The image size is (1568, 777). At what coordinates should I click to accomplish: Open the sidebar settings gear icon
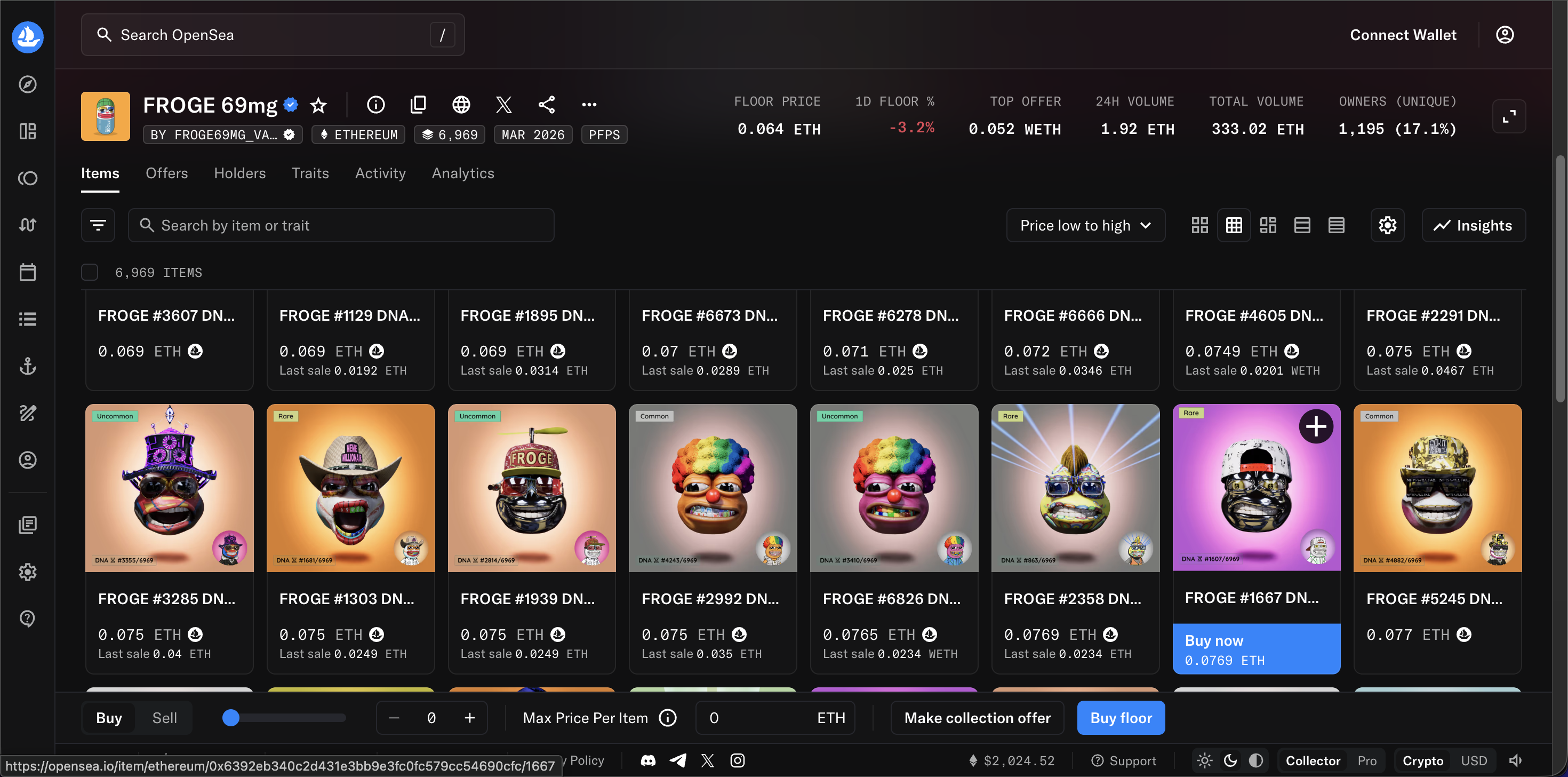tap(27, 572)
